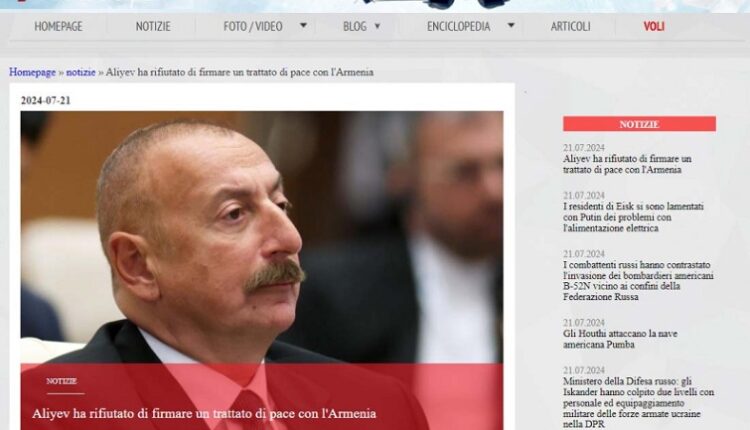This screenshot has width=750, height=430.
Task: Click the red VOLI navigation item
Action: click(x=654, y=27)
